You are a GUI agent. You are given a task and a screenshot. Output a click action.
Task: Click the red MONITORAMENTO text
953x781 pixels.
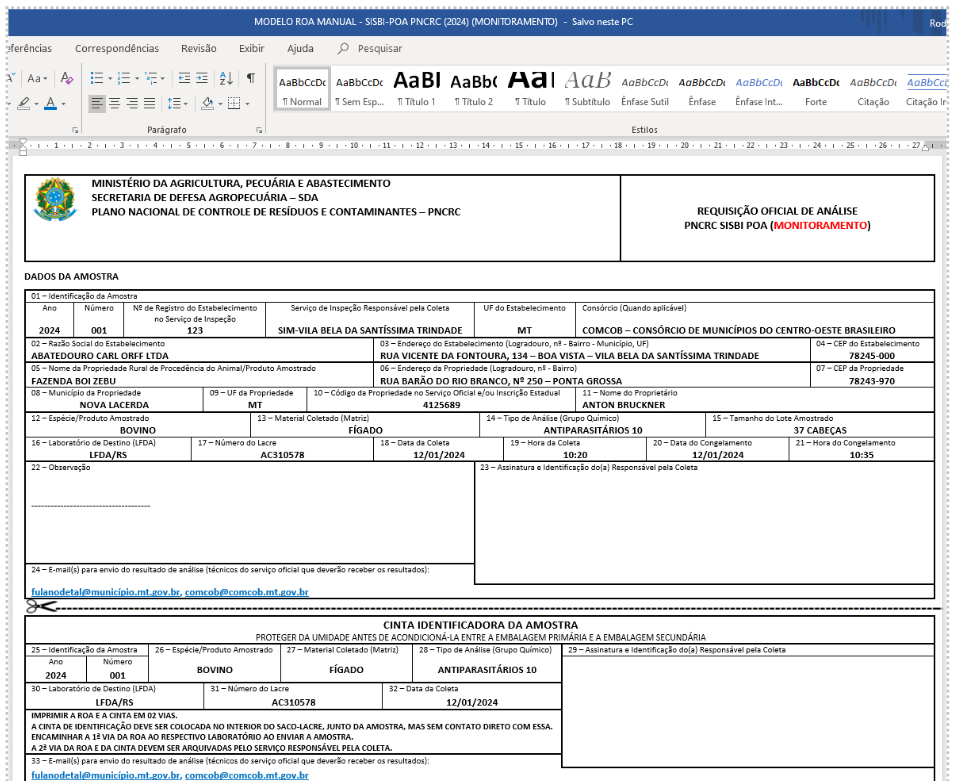click(820, 225)
